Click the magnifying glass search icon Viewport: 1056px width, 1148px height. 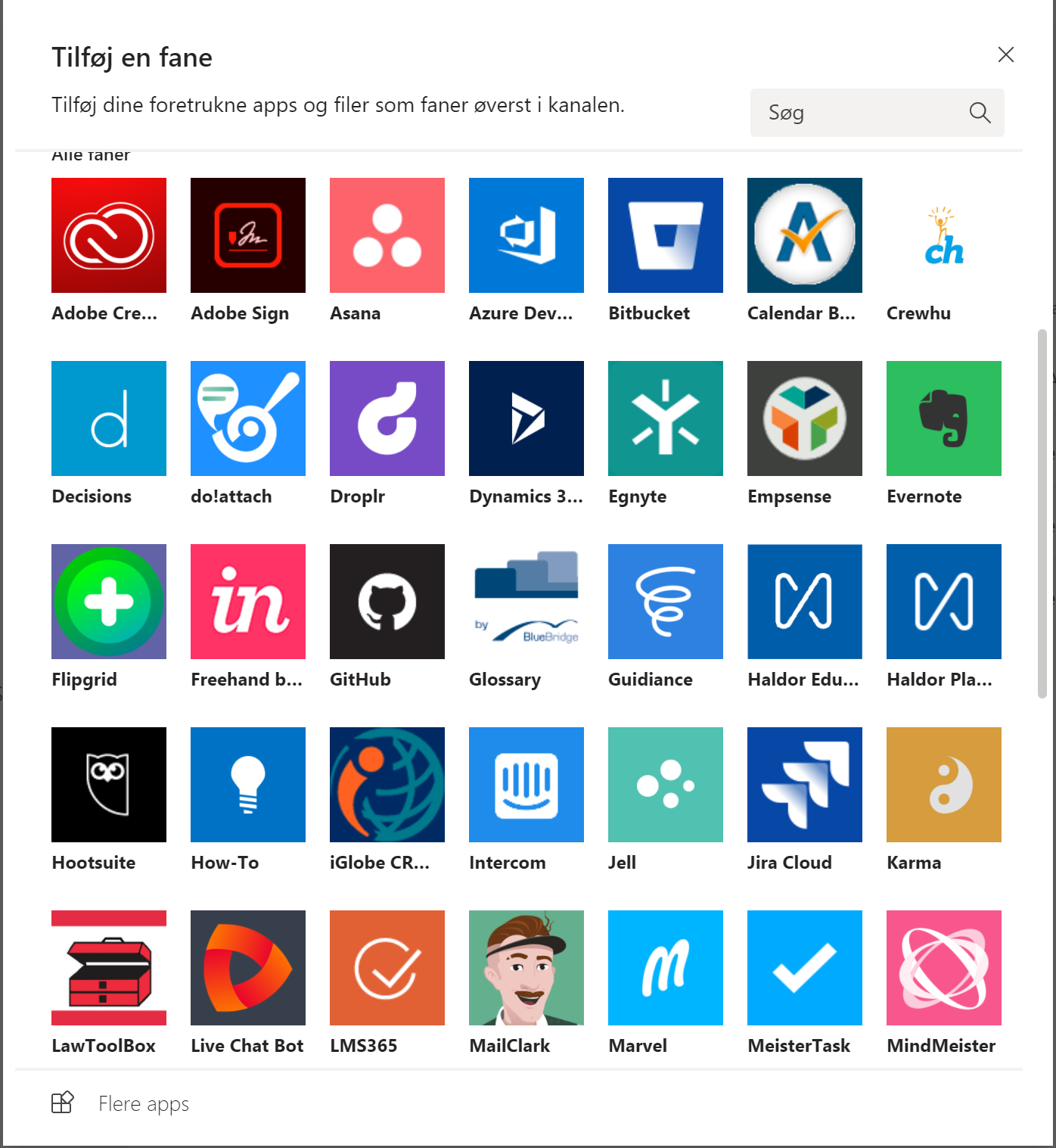[980, 113]
